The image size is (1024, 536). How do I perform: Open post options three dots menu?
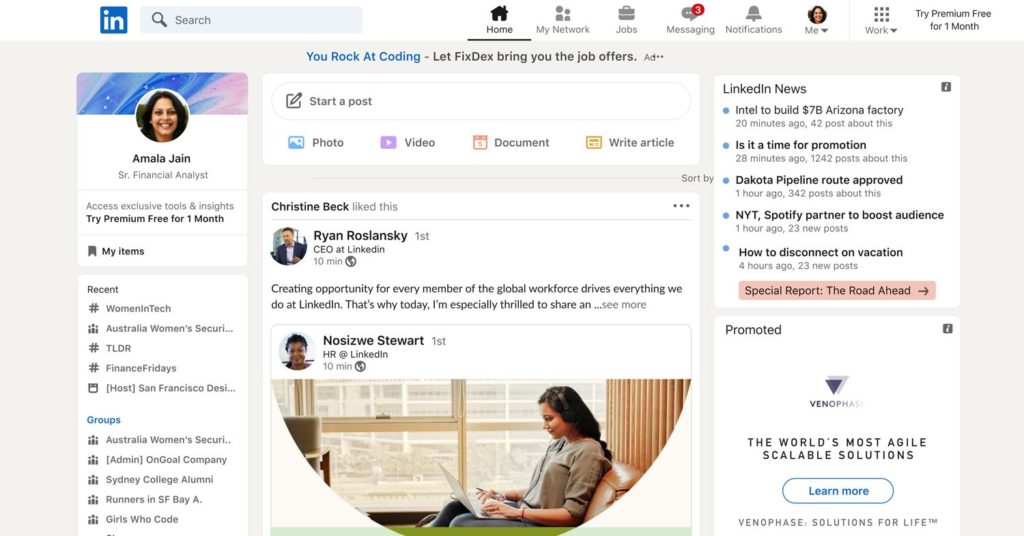click(681, 206)
